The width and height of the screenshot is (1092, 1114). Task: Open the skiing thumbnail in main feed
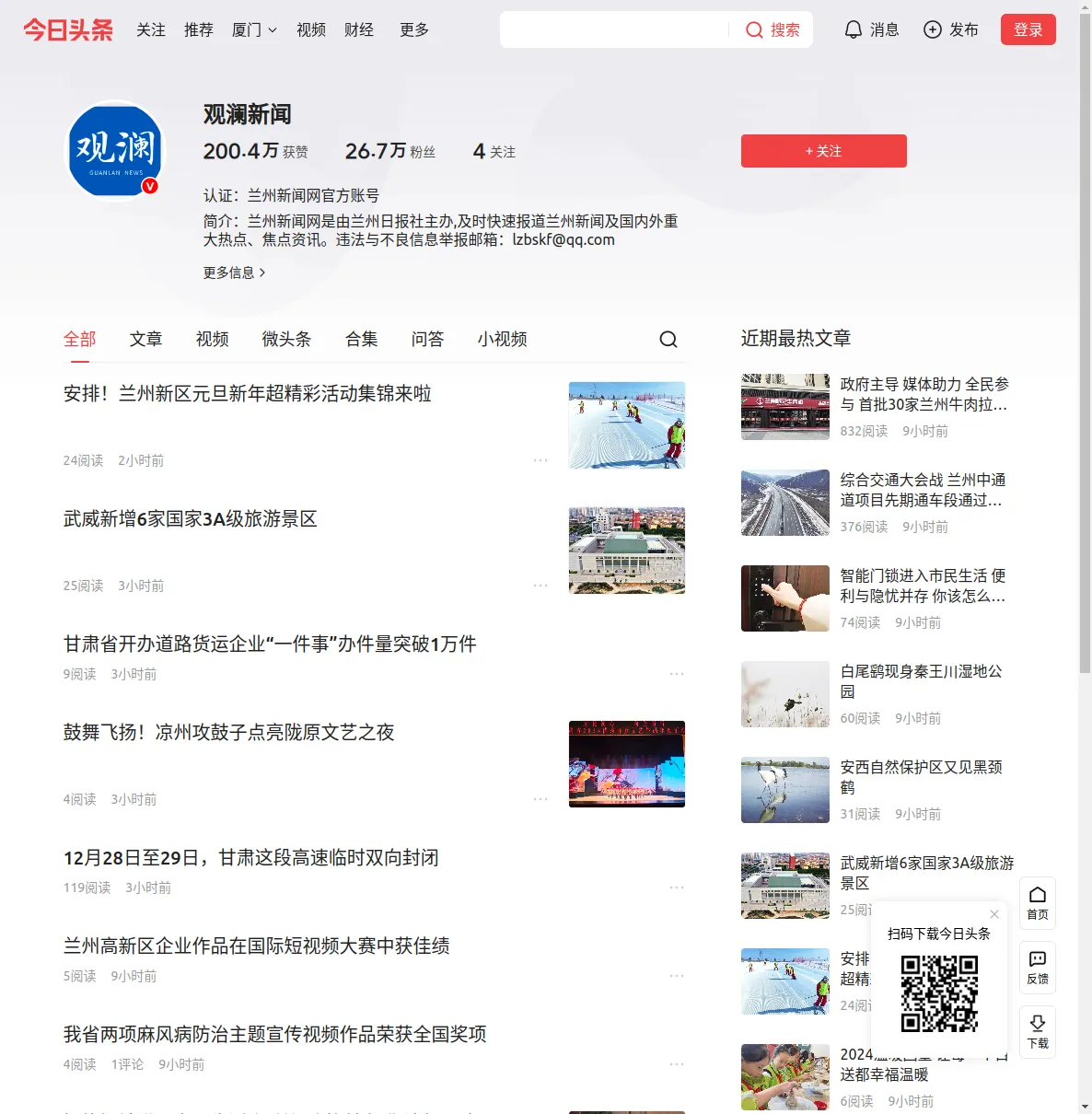pyautogui.click(x=627, y=425)
